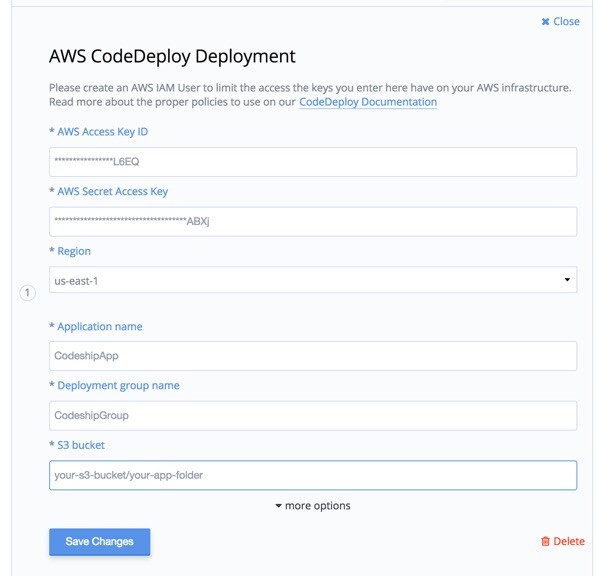Viewport: 600px width, 576px height.
Task: Click into the Application name field
Action: pos(313,356)
